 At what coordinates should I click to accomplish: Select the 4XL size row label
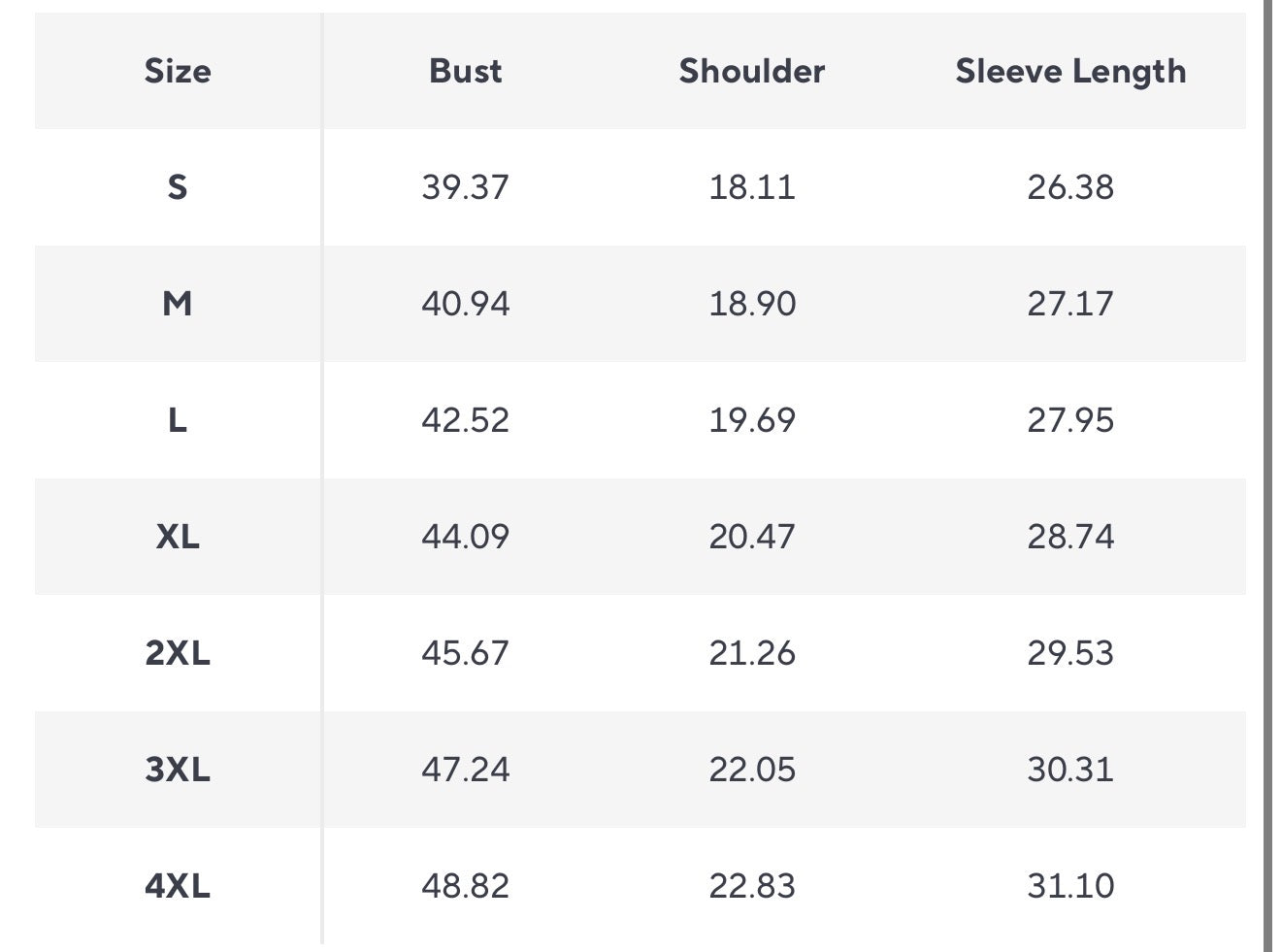(178, 886)
